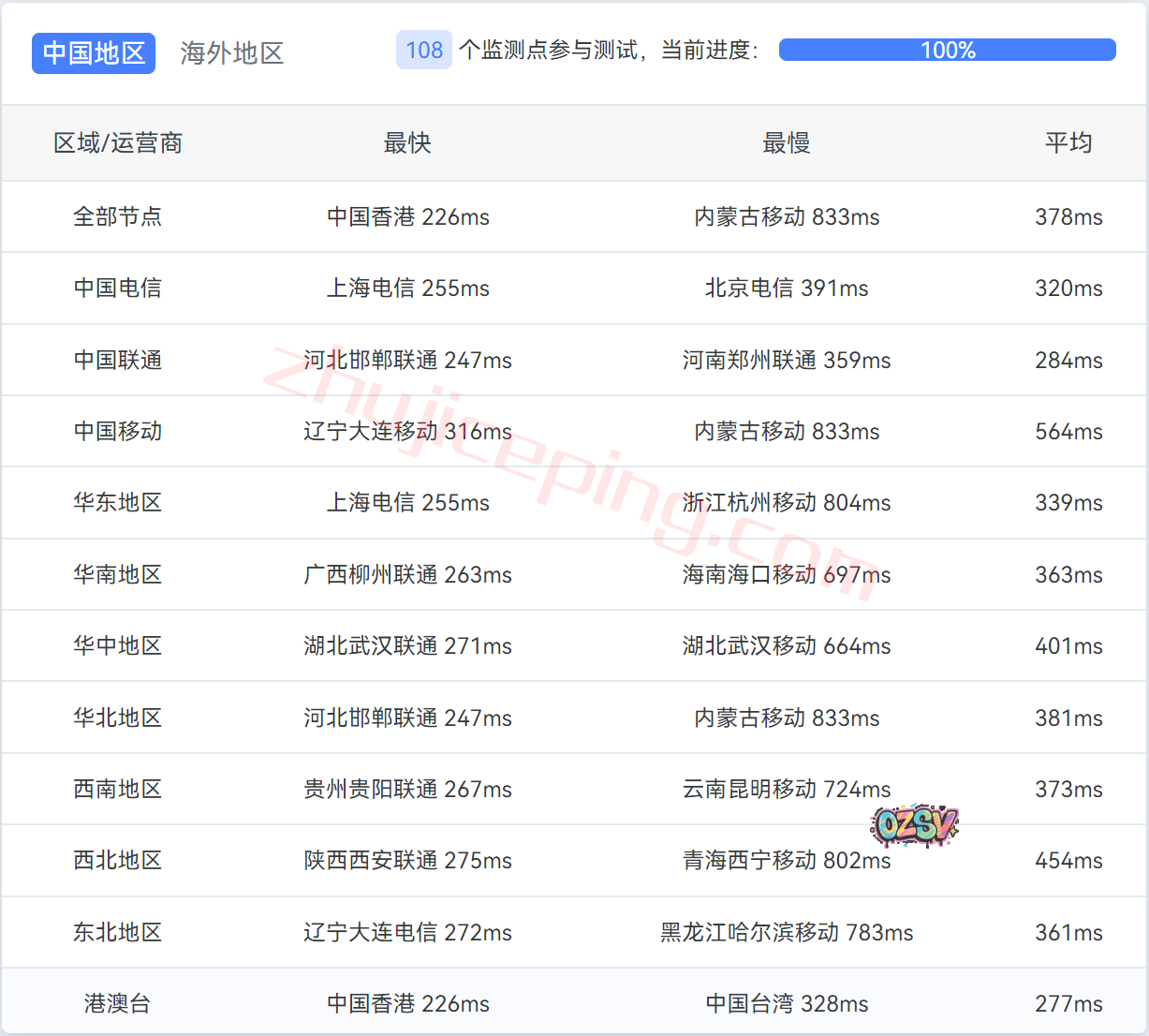Click the OZSV graffiti logo
The image size is (1149, 1036).
point(914,825)
